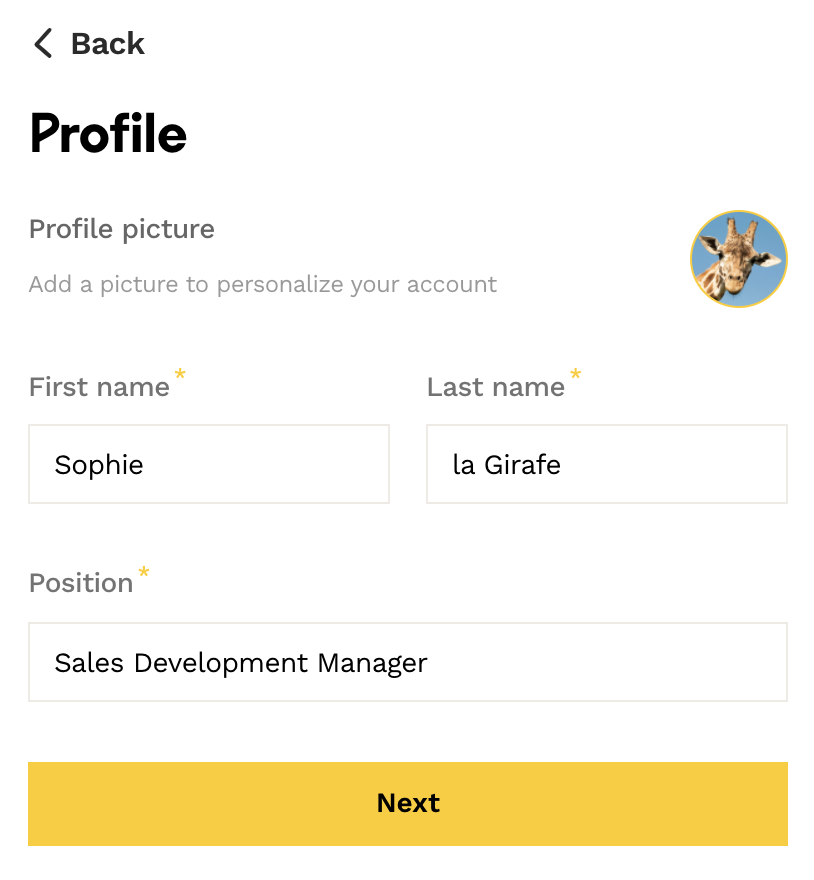Image resolution: width=814 pixels, height=880 pixels.
Task: Click the word 'Girafe' in Last name field
Action: [522, 464]
